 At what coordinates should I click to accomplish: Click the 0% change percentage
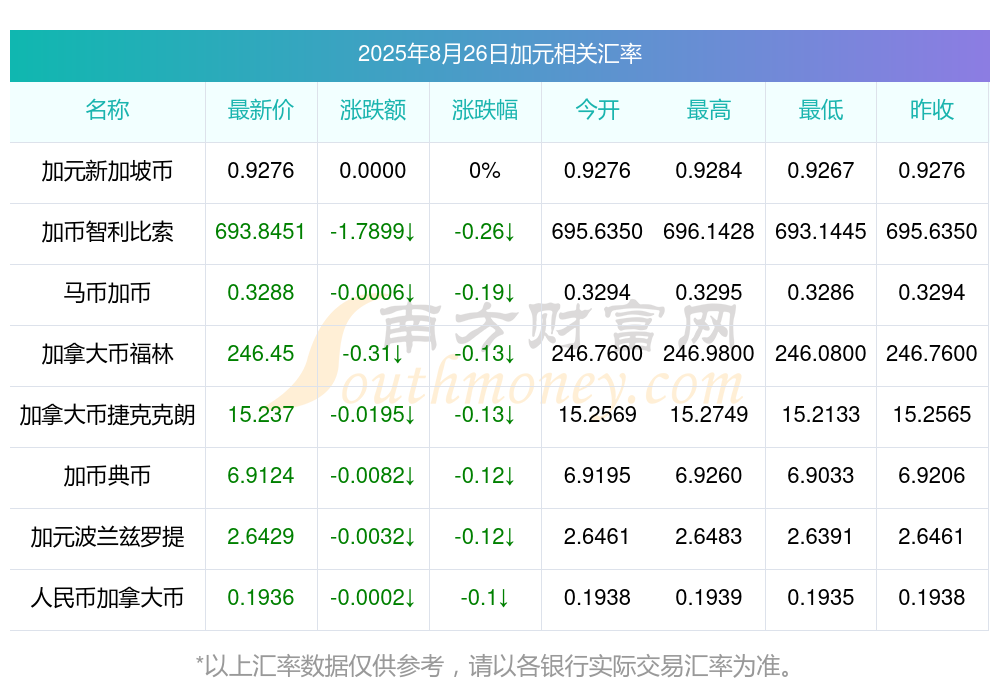tap(485, 171)
